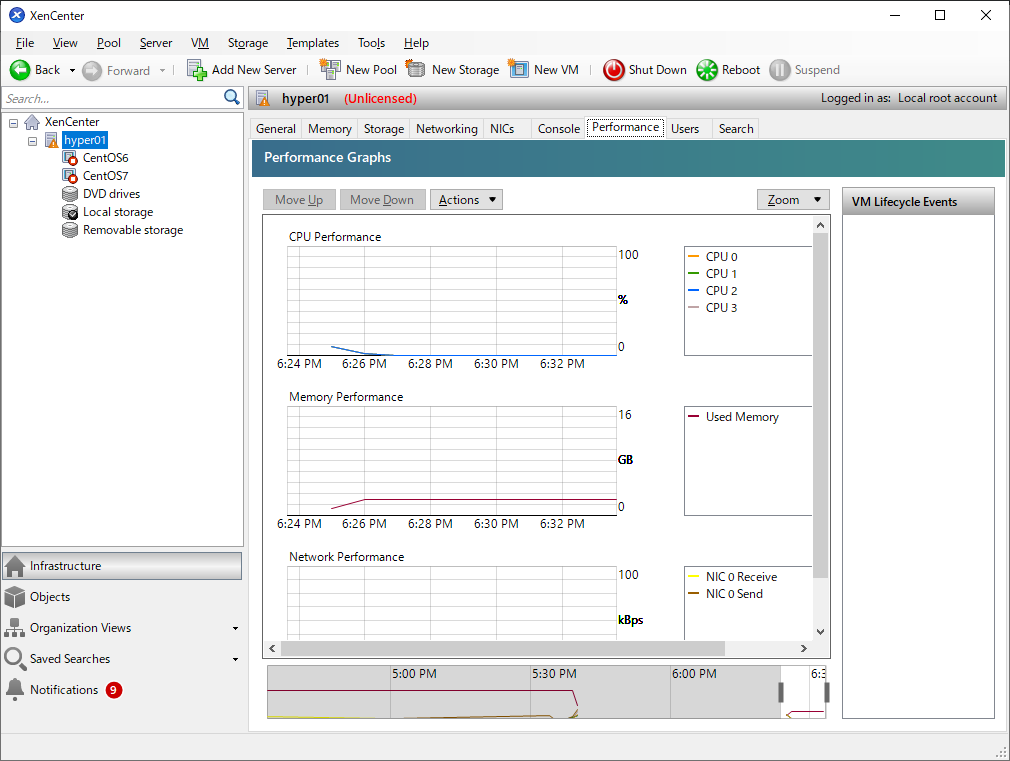Click the graphs vertical scrollbar down arrow

pyautogui.click(x=820, y=632)
